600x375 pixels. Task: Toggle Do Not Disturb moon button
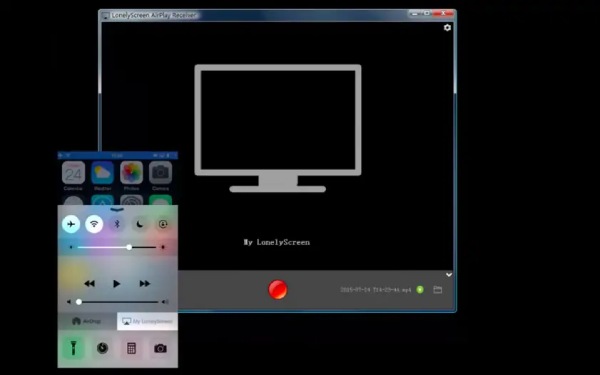pos(140,224)
